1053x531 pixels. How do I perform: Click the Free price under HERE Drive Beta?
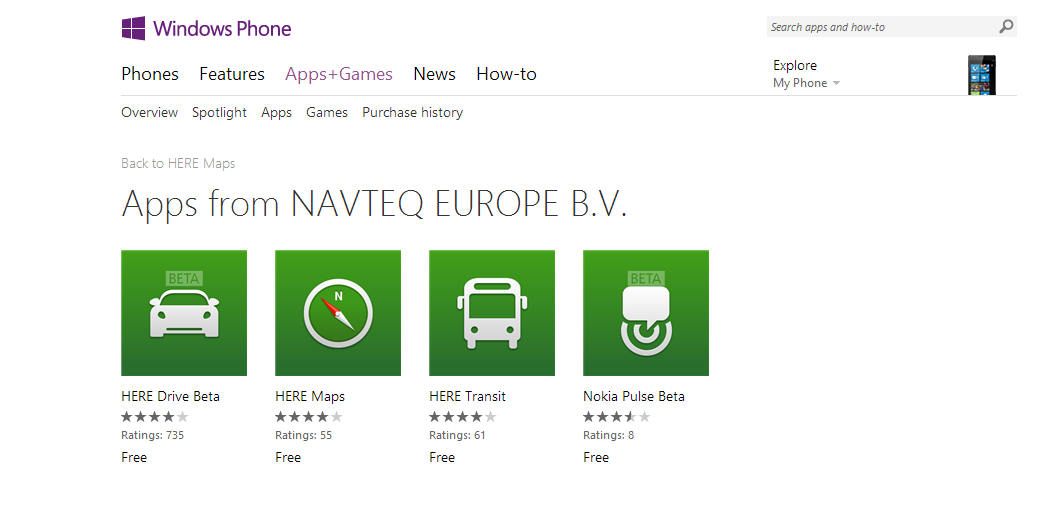134,457
